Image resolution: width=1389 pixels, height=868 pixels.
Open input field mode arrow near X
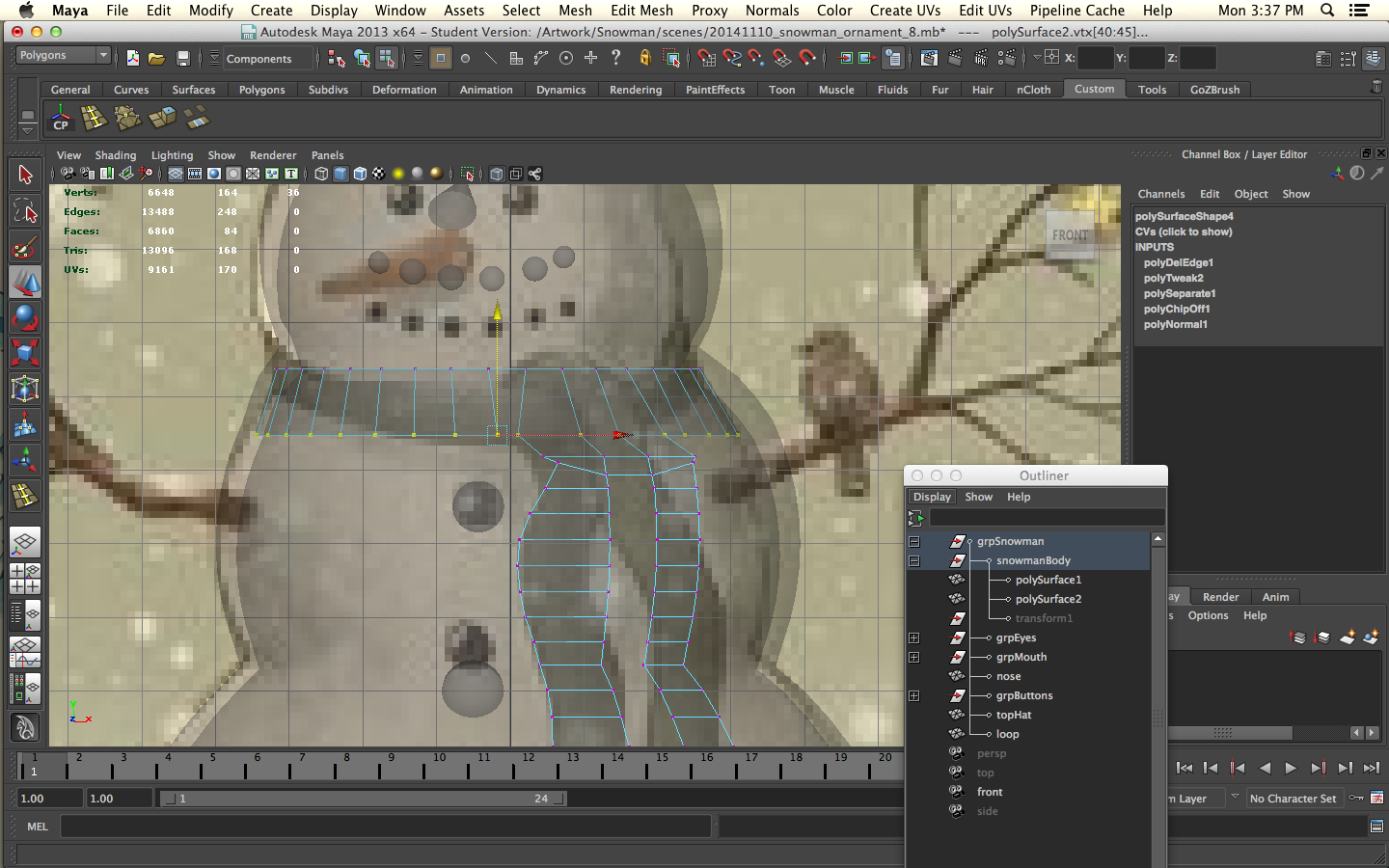[x=1037, y=58]
